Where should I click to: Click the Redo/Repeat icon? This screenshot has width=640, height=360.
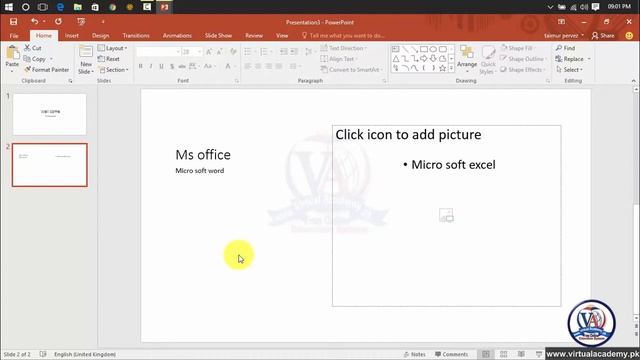58,22
